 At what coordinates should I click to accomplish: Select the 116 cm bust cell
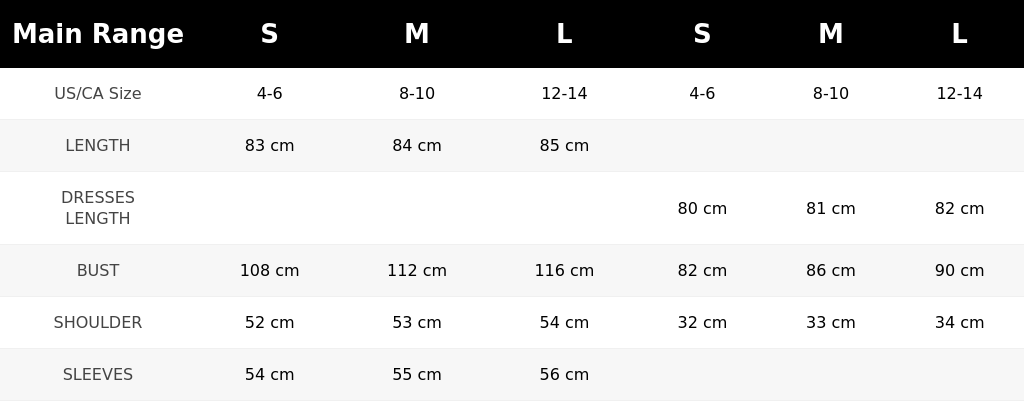coord(564,270)
